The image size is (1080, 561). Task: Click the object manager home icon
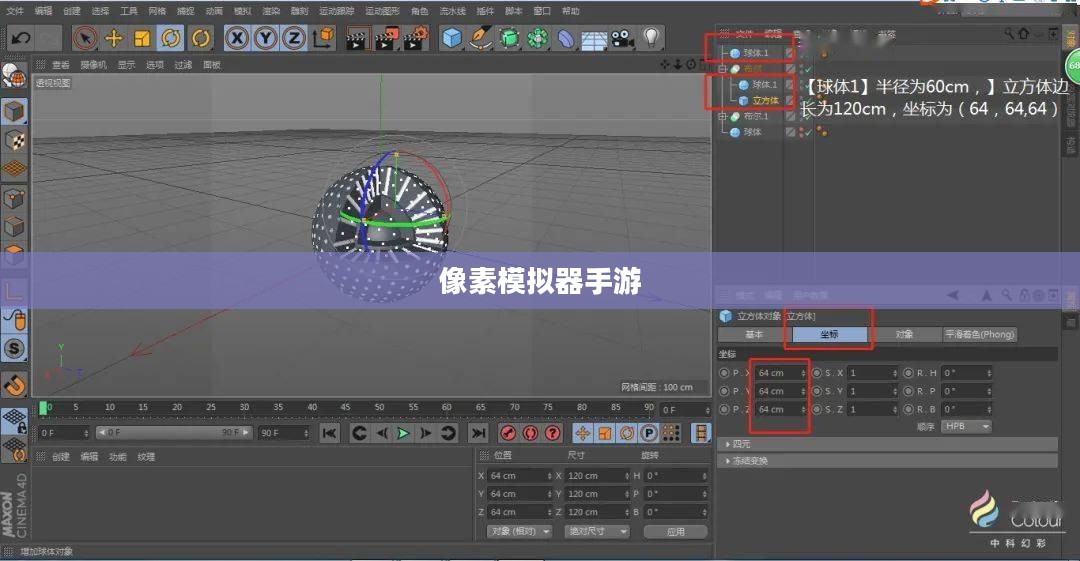(x=1024, y=33)
